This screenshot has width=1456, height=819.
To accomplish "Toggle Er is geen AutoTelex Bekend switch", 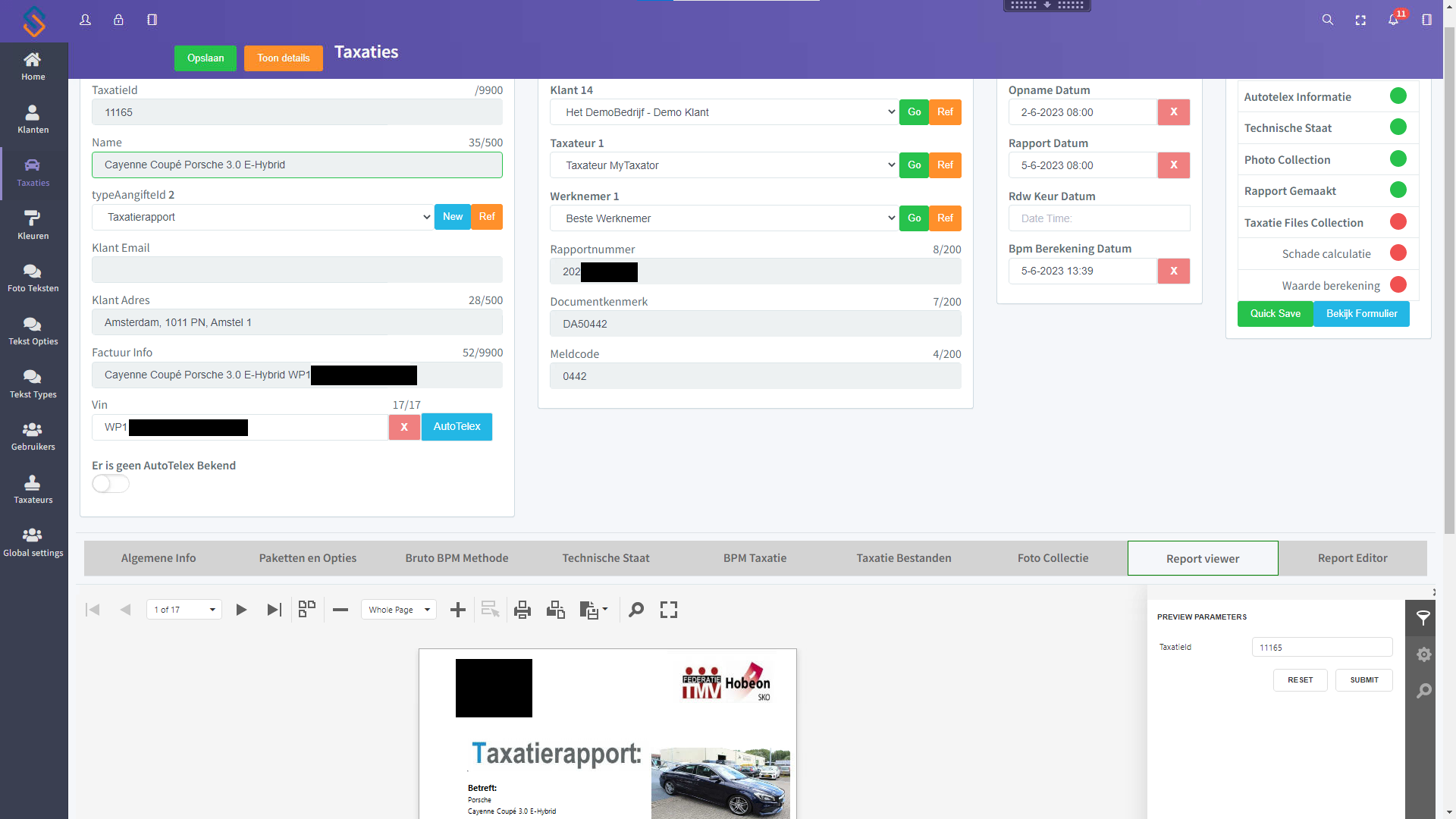I will pos(111,484).
